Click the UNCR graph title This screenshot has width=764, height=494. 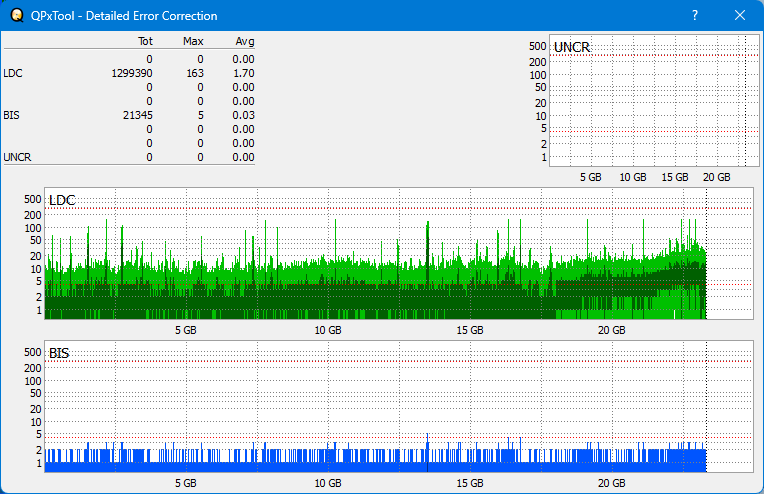pyautogui.click(x=572, y=47)
